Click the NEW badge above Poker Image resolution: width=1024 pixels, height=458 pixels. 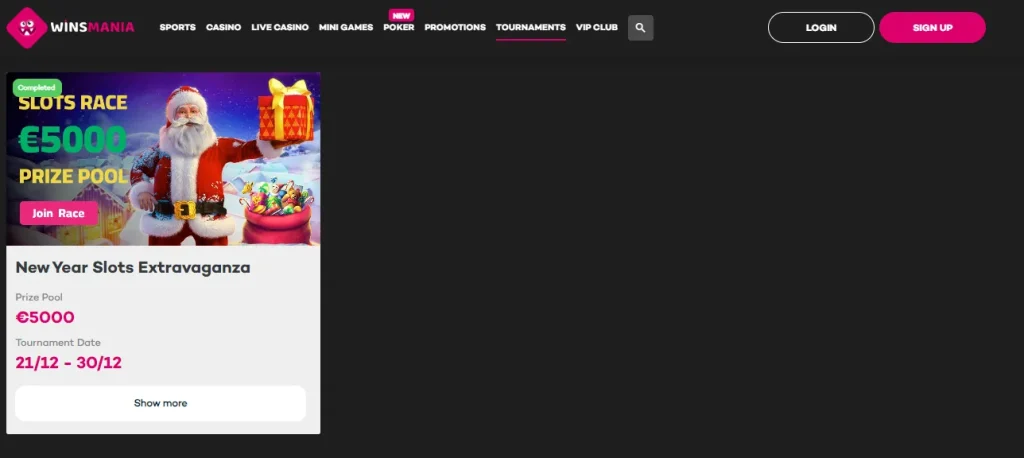pos(401,15)
